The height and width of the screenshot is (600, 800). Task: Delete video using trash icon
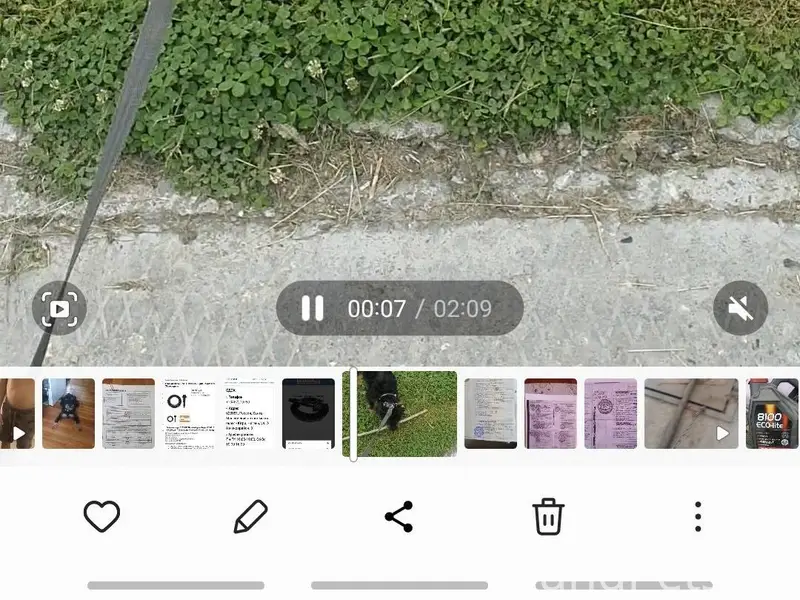[548, 517]
